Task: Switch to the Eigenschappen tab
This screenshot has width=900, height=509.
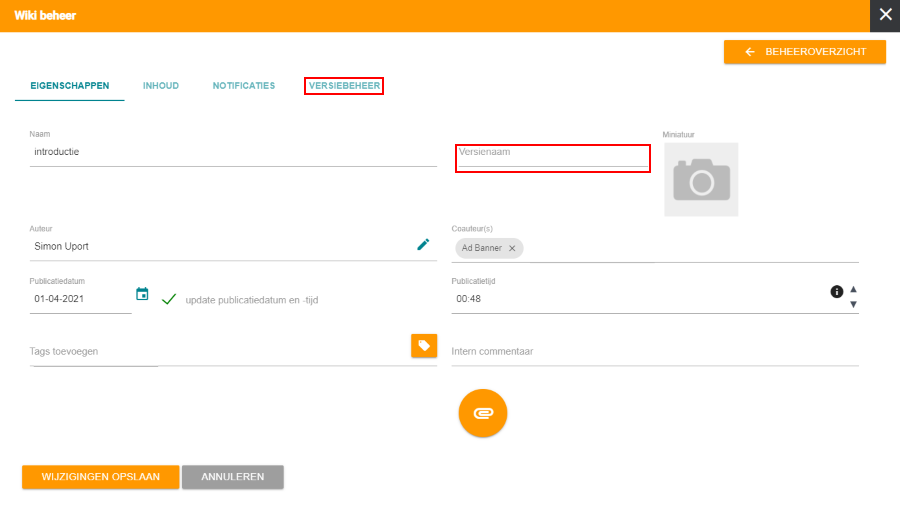Action: (x=69, y=86)
